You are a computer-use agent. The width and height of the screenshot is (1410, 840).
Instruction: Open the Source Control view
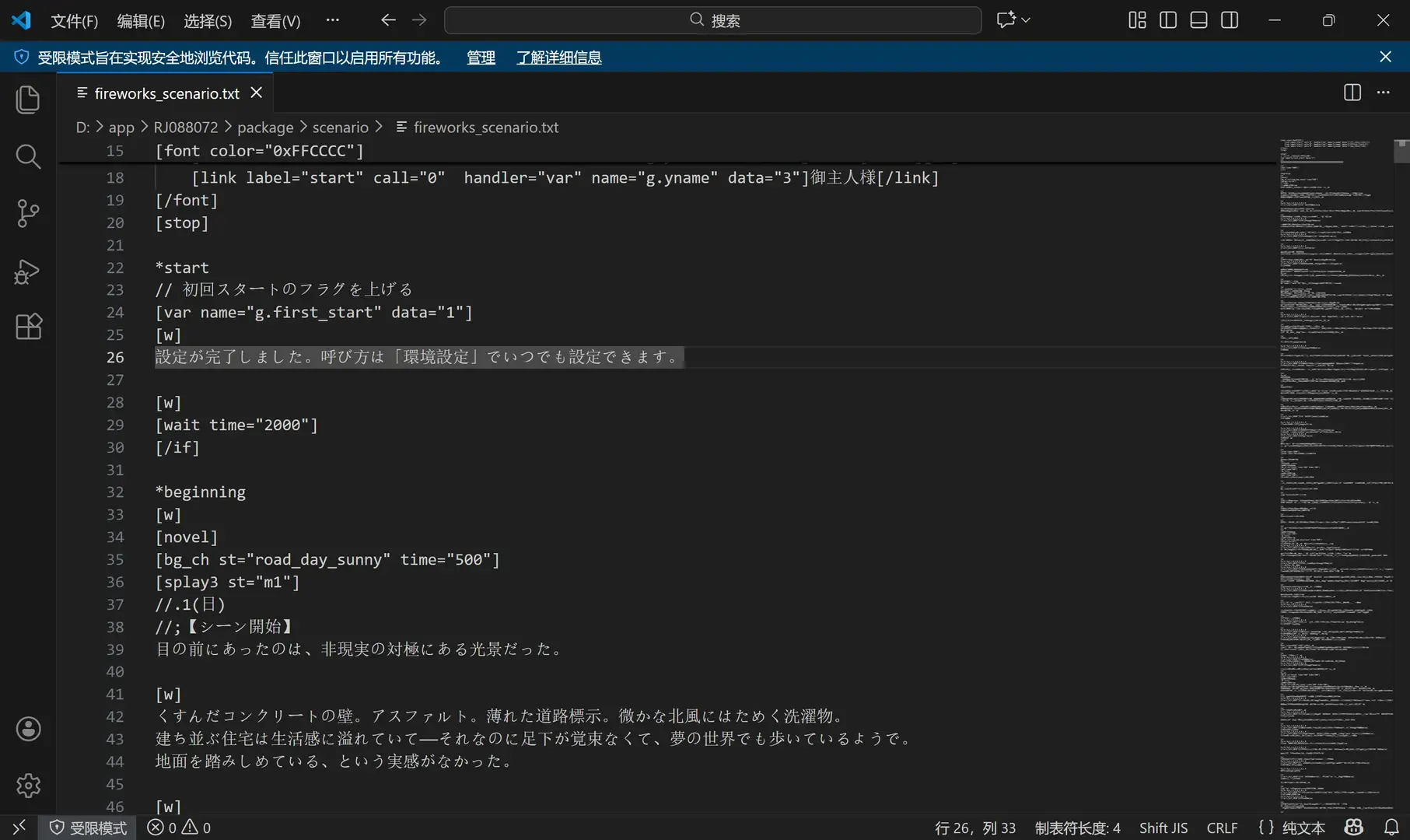click(x=28, y=213)
